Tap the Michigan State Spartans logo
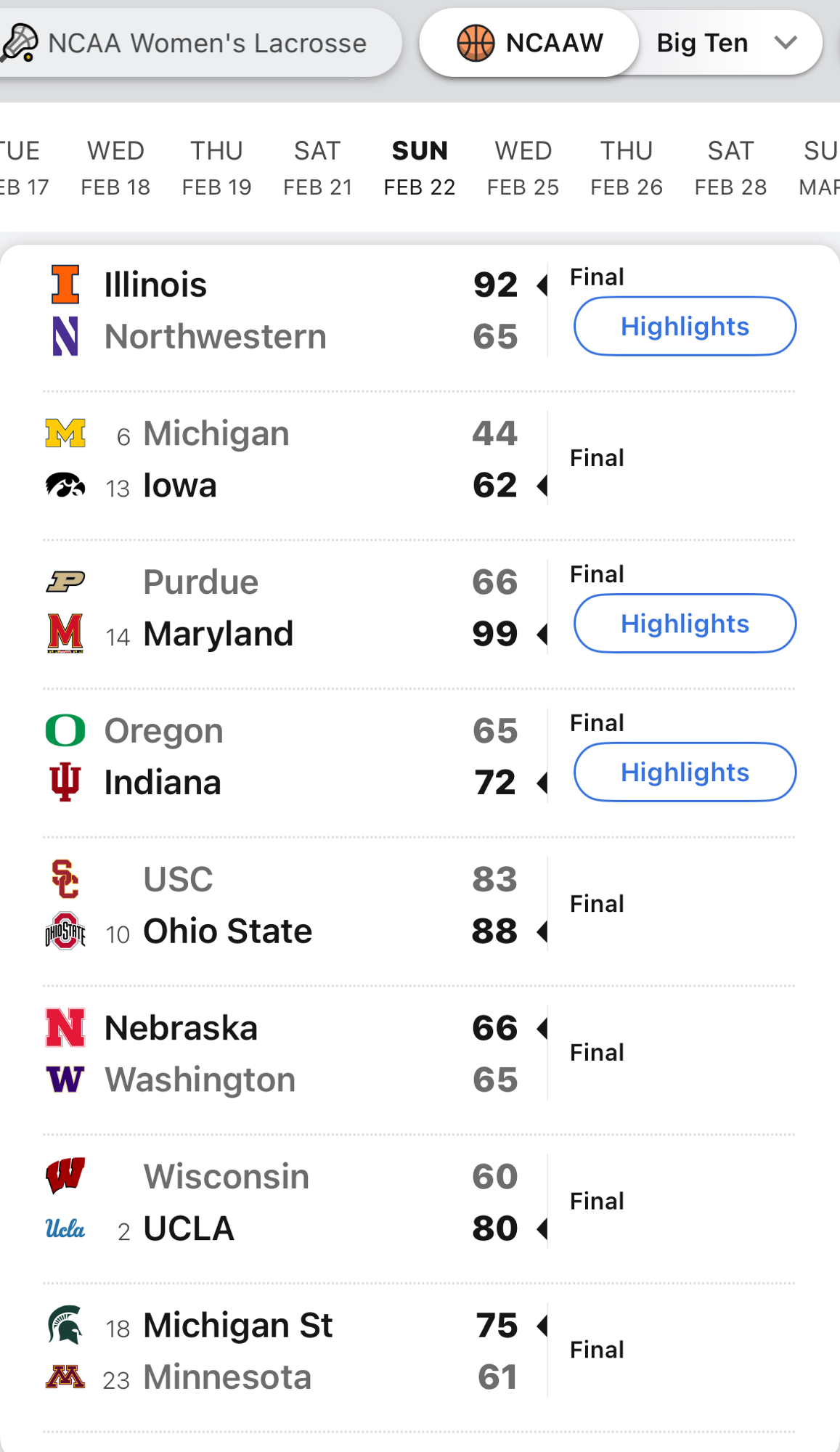This screenshot has width=840, height=1452. tap(65, 1325)
